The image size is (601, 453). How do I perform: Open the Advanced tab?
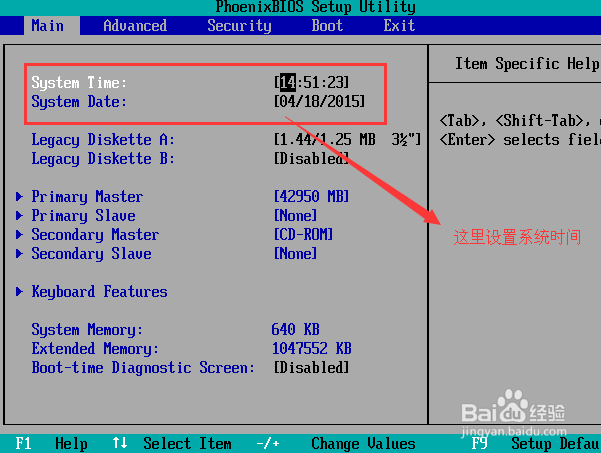point(135,26)
